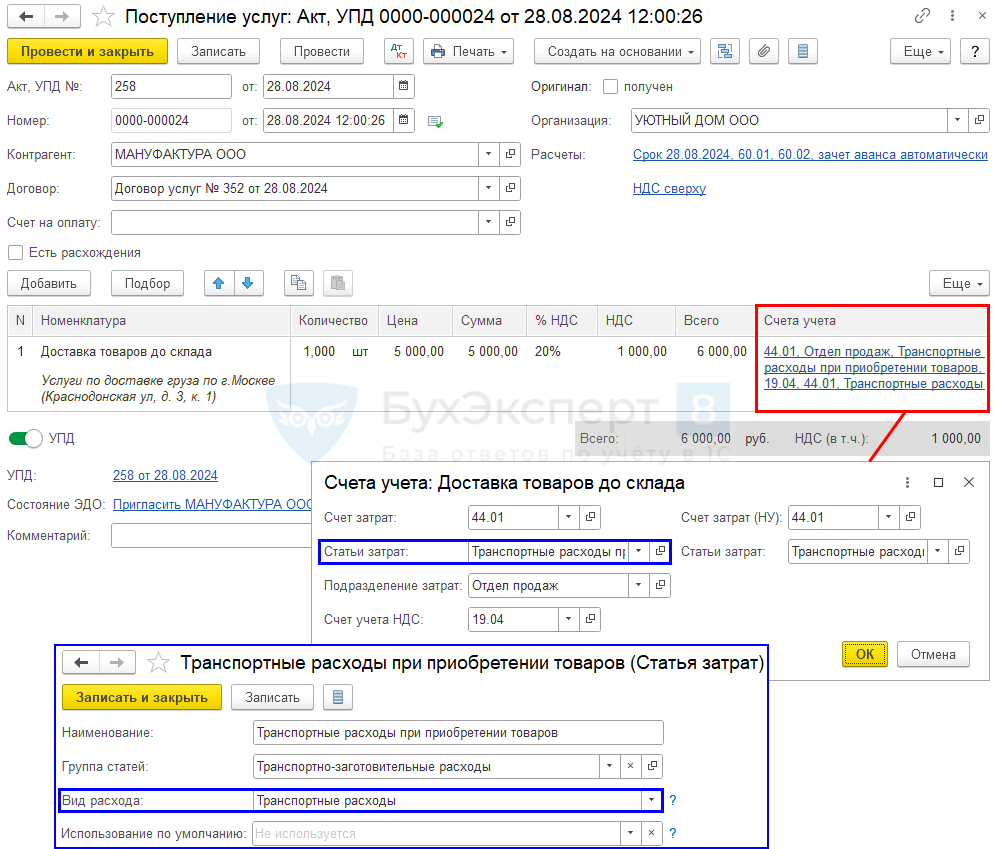Open the Организация record with open icon
The image size is (998, 849).
tap(979, 120)
